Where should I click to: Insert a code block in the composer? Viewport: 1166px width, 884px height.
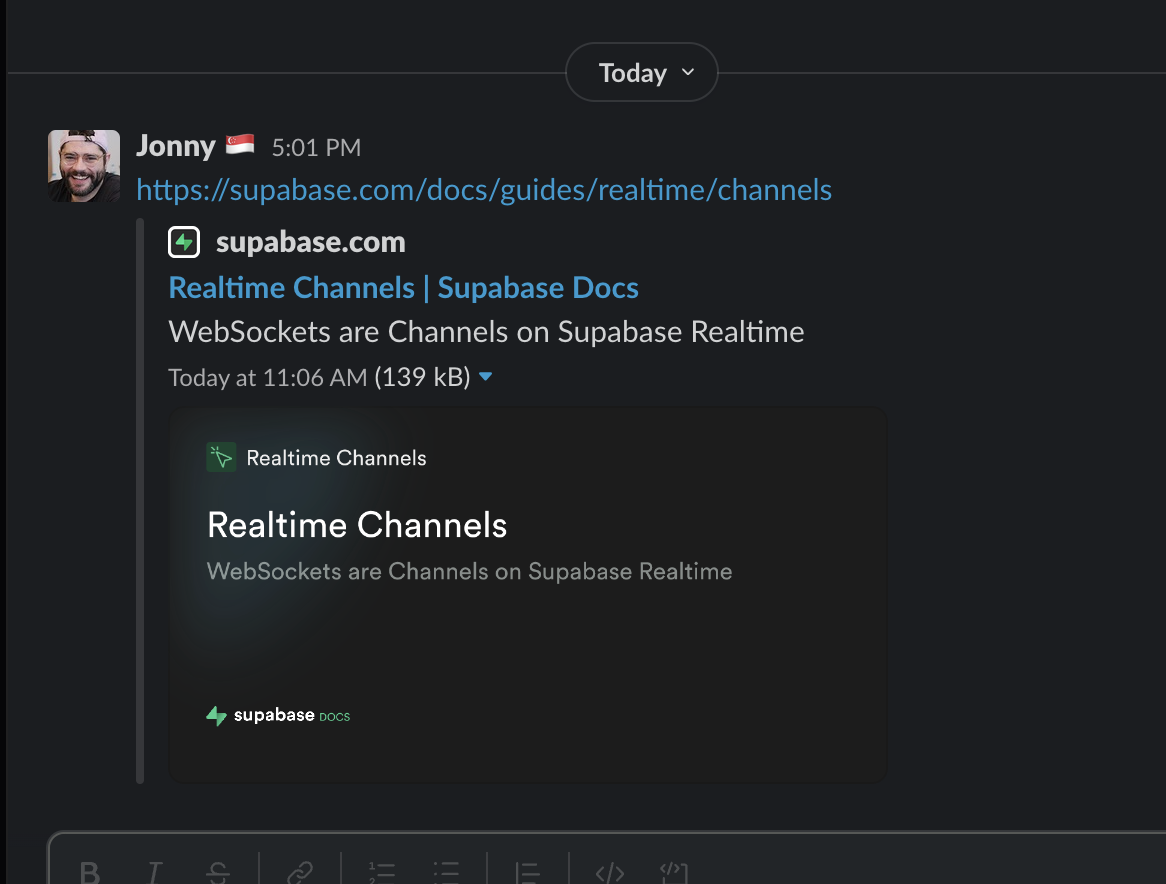pos(674,870)
